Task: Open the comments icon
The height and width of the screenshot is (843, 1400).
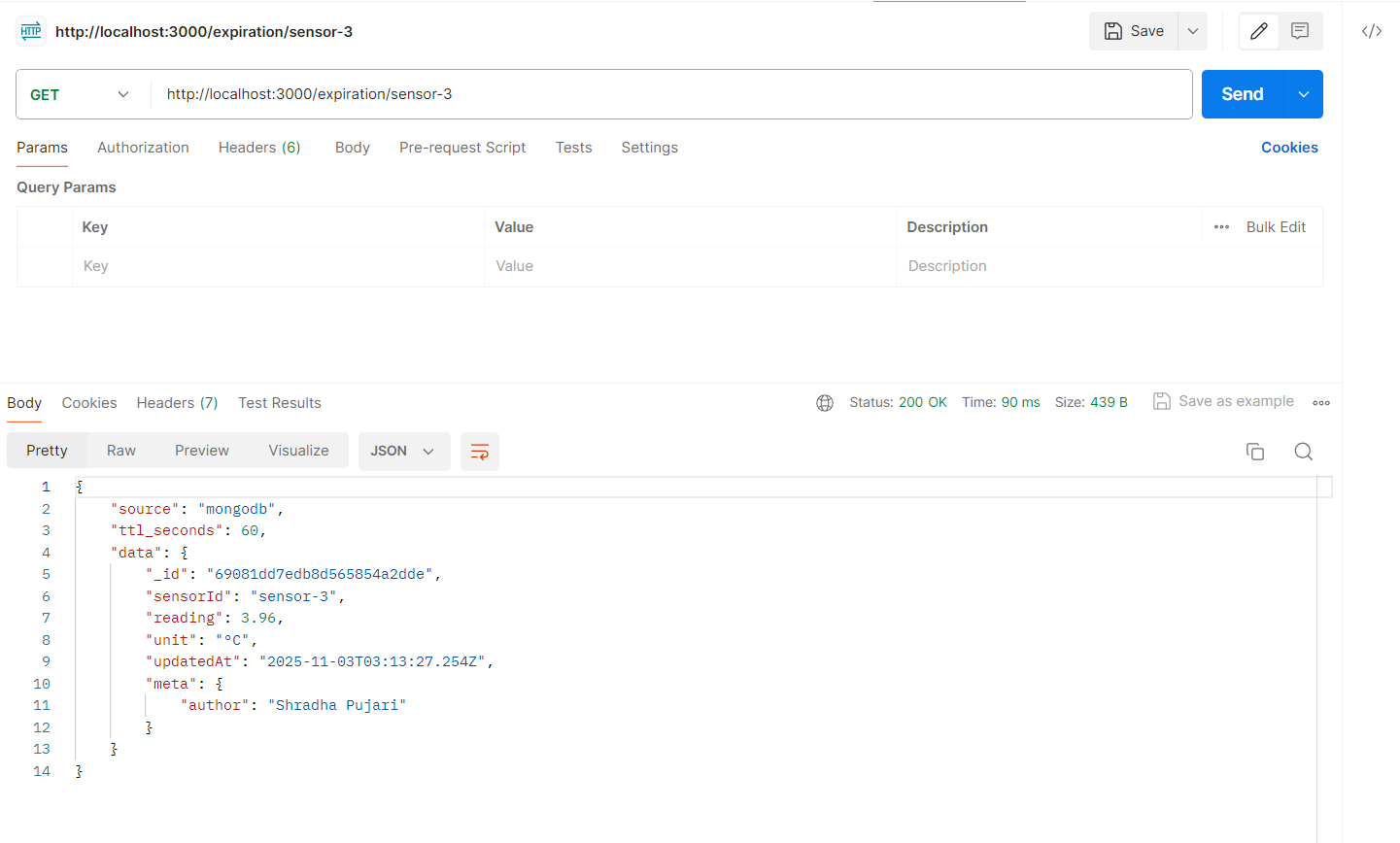Action: [1300, 31]
